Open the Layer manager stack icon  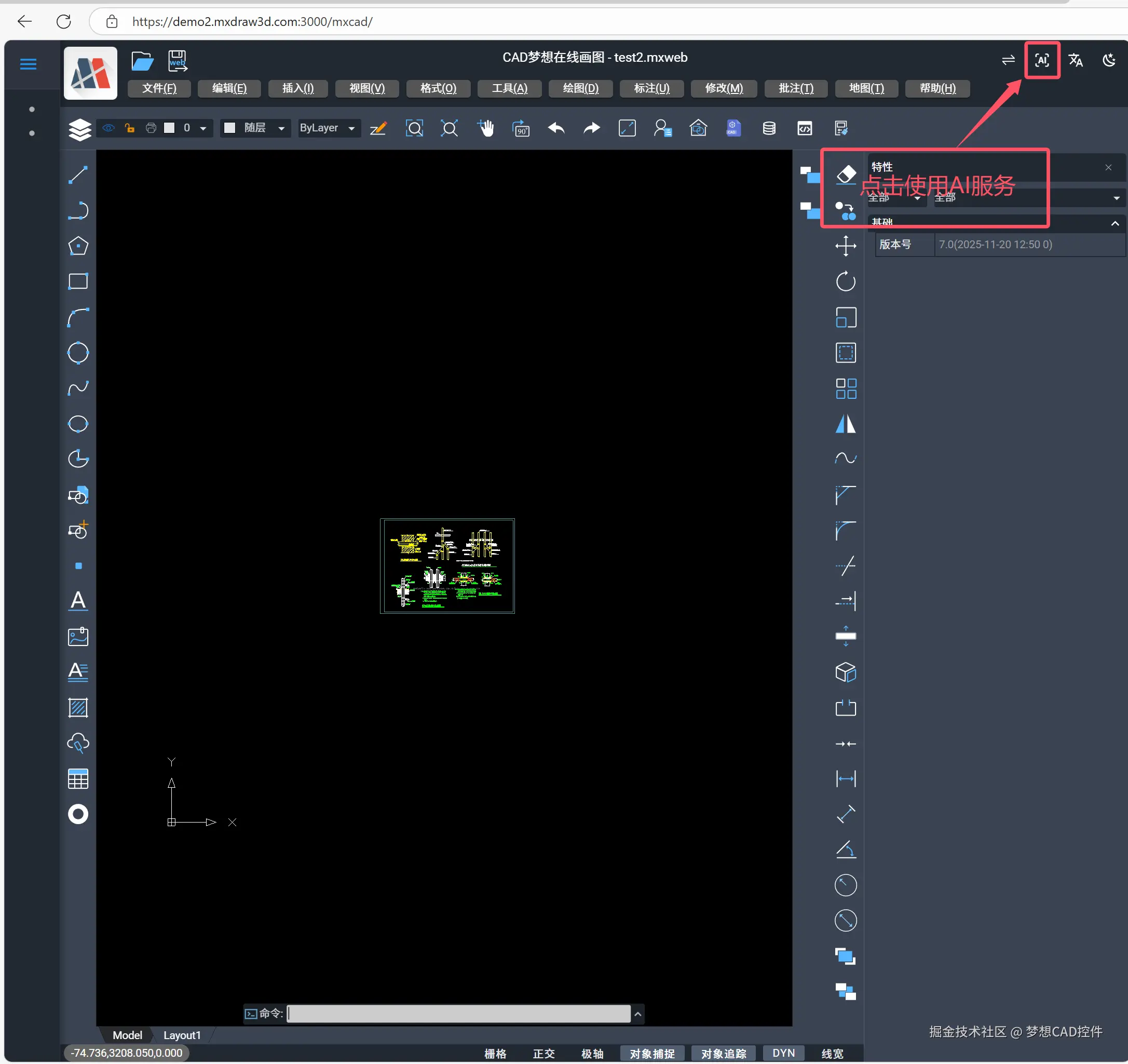79,129
